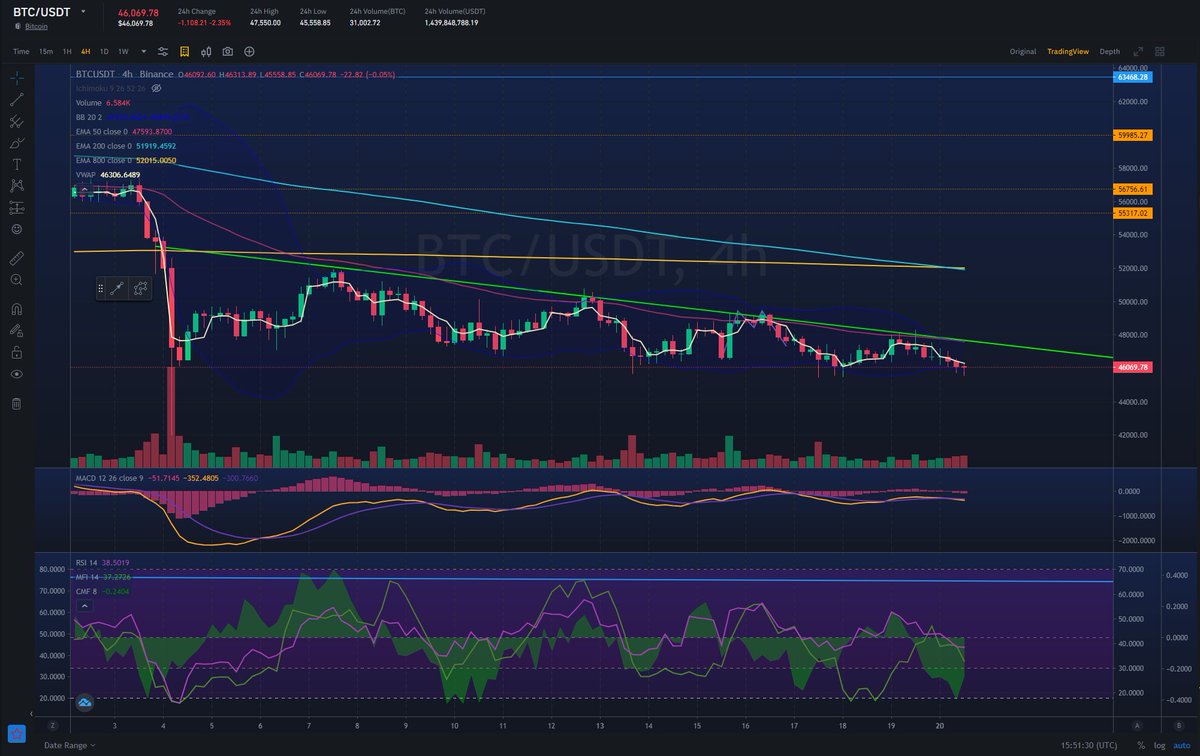Image resolution: width=1200 pixels, height=756 pixels.
Task: Switch to the Time line chart view
Action: (x=21, y=51)
